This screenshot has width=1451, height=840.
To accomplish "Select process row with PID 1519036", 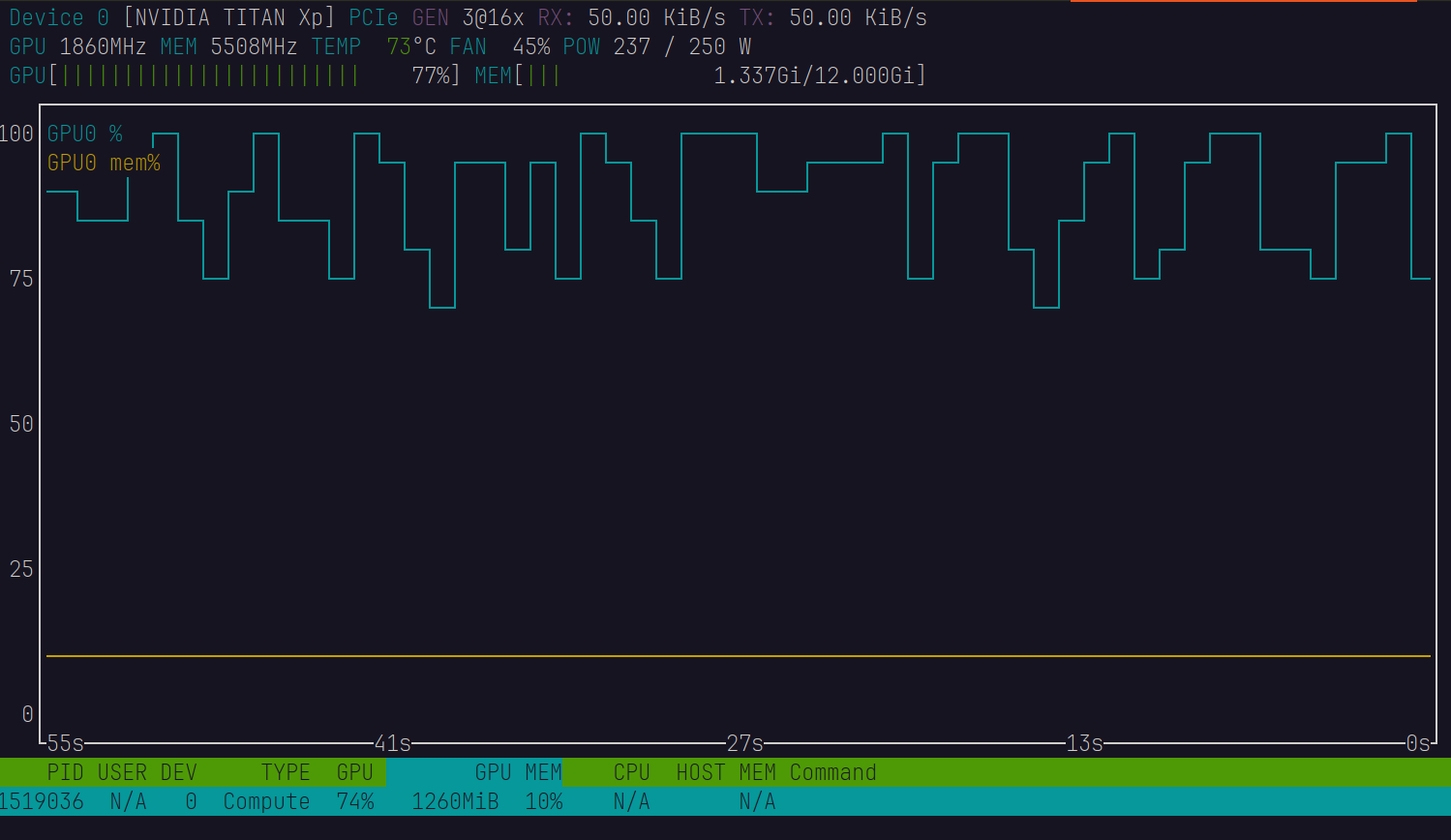I will pos(41,801).
